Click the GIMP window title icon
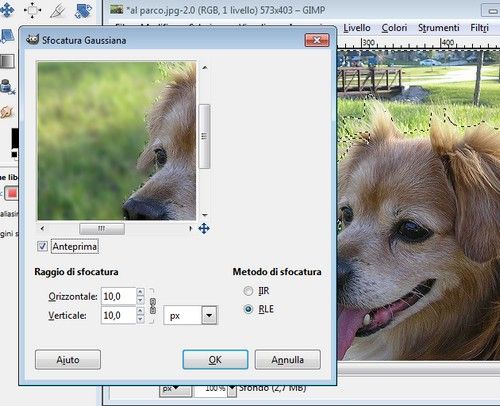This screenshot has width=500, height=406. pos(117,10)
